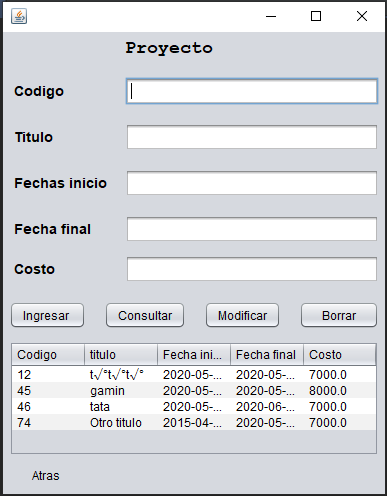
Task: Select the table row with codigo 12
Action: [194, 375]
